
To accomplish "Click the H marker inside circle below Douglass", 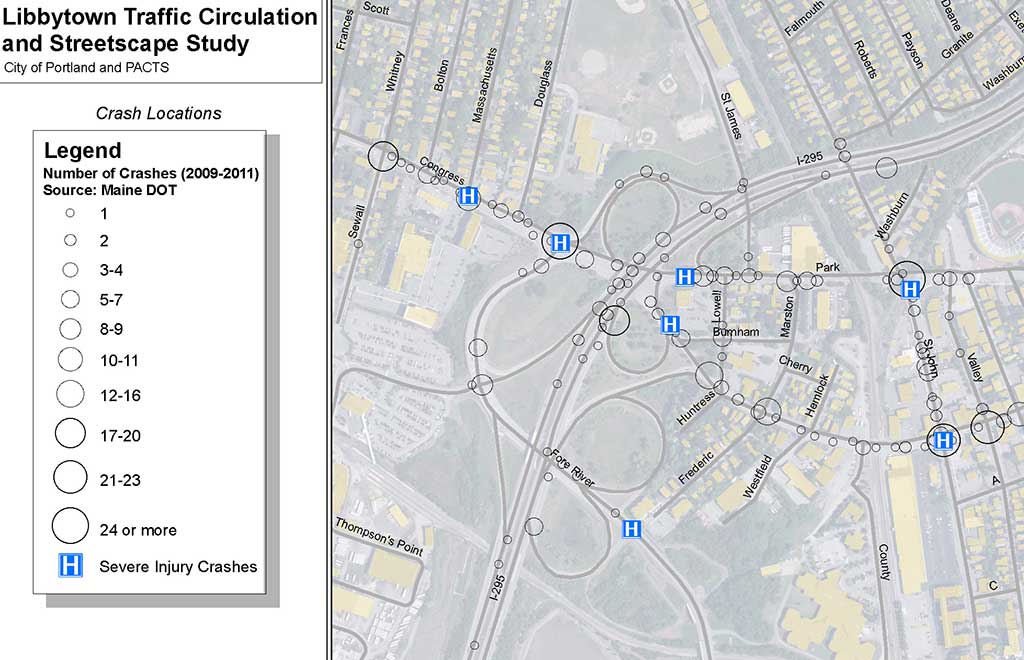I will 561,242.
